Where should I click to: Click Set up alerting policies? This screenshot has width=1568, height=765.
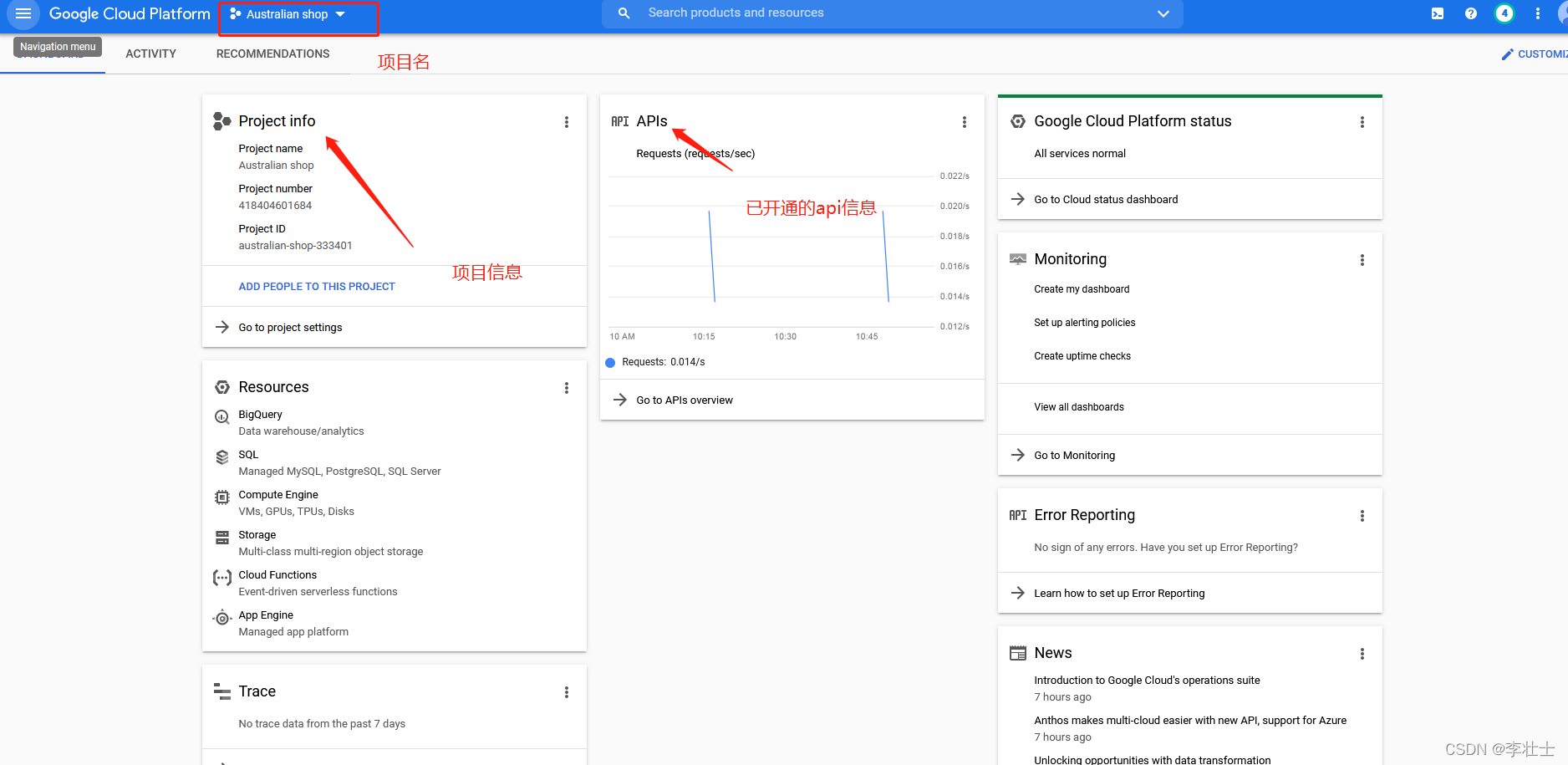[x=1084, y=323]
